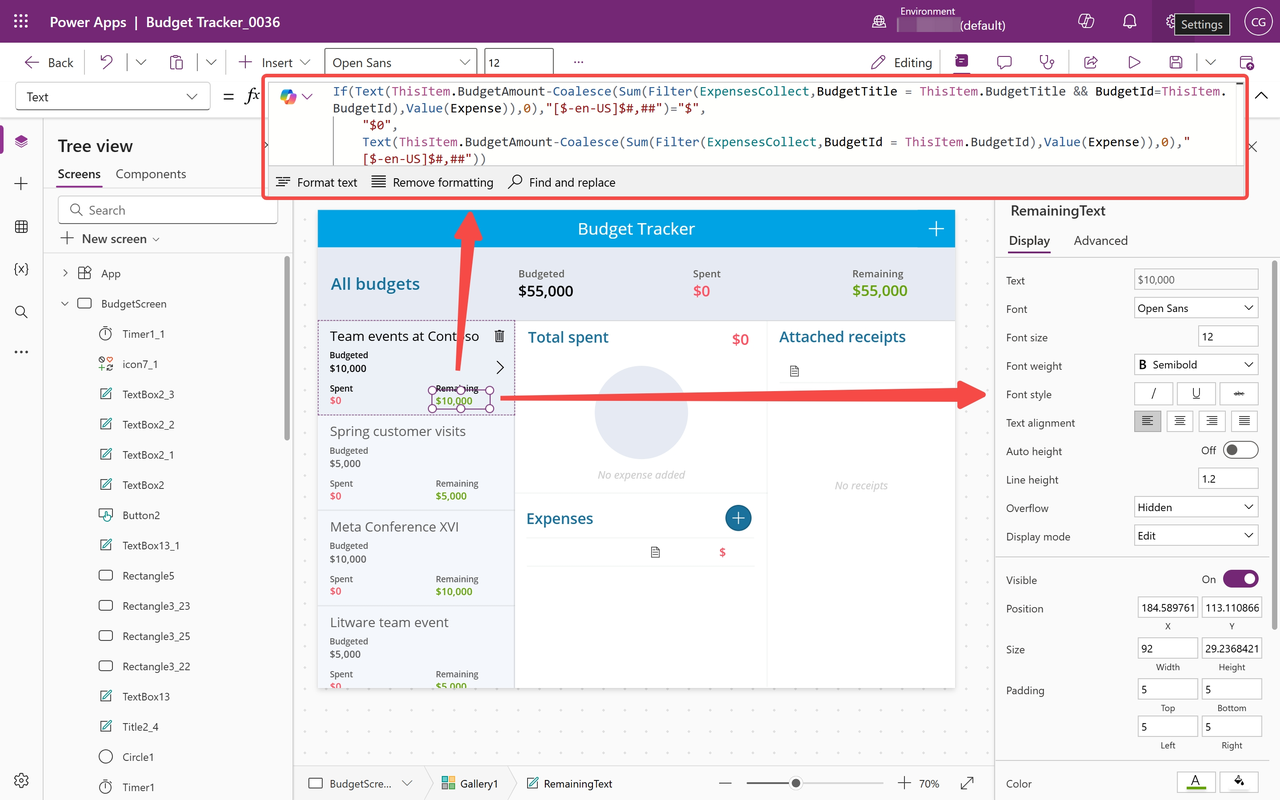Viewport: 1280px width, 800px height.
Task: Switch to the Components tab
Action: 151,174
